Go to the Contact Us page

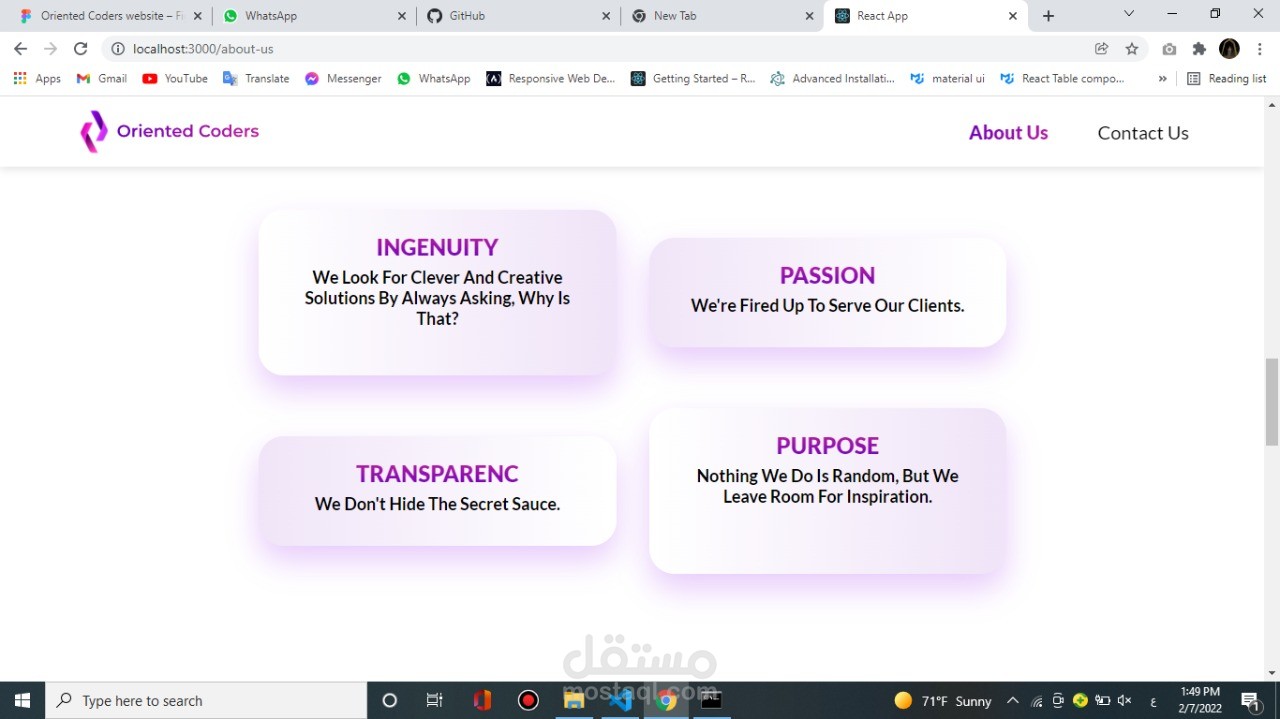pyautogui.click(x=1143, y=132)
